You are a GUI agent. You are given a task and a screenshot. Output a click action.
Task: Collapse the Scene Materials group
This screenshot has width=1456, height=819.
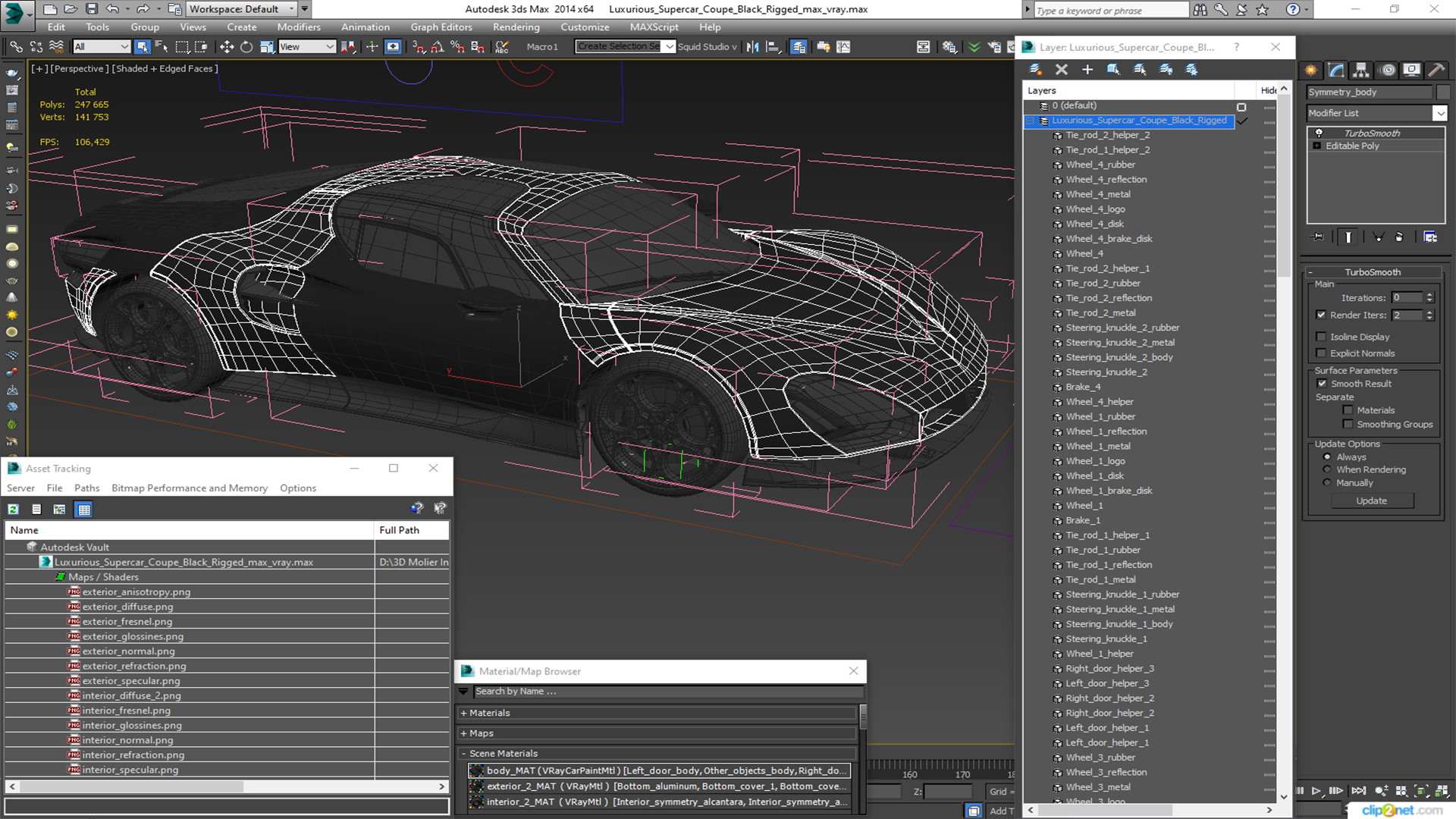click(x=658, y=754)
